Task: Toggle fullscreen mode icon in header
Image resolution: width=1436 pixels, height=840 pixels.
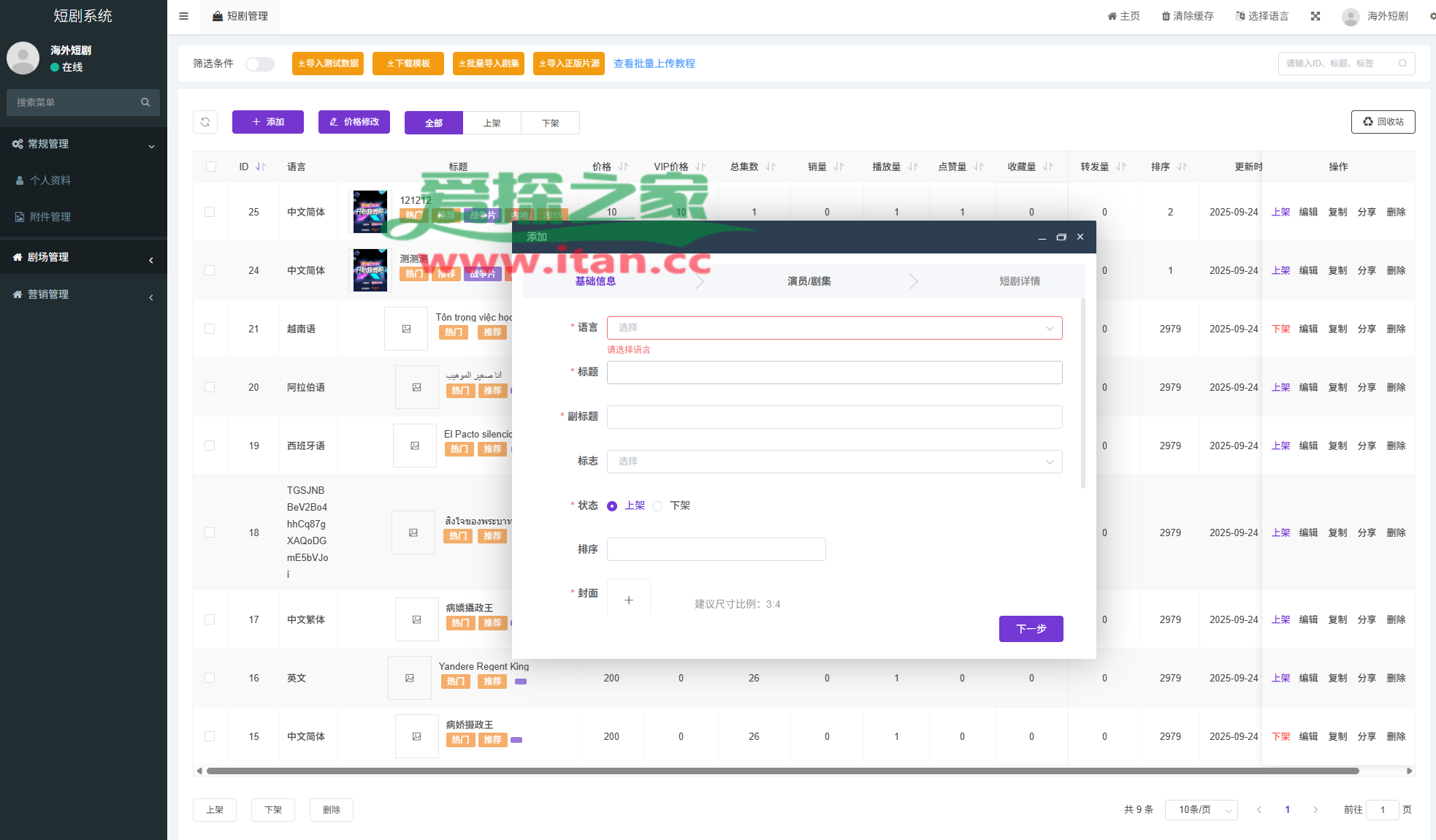Action: pos(1315,16)
